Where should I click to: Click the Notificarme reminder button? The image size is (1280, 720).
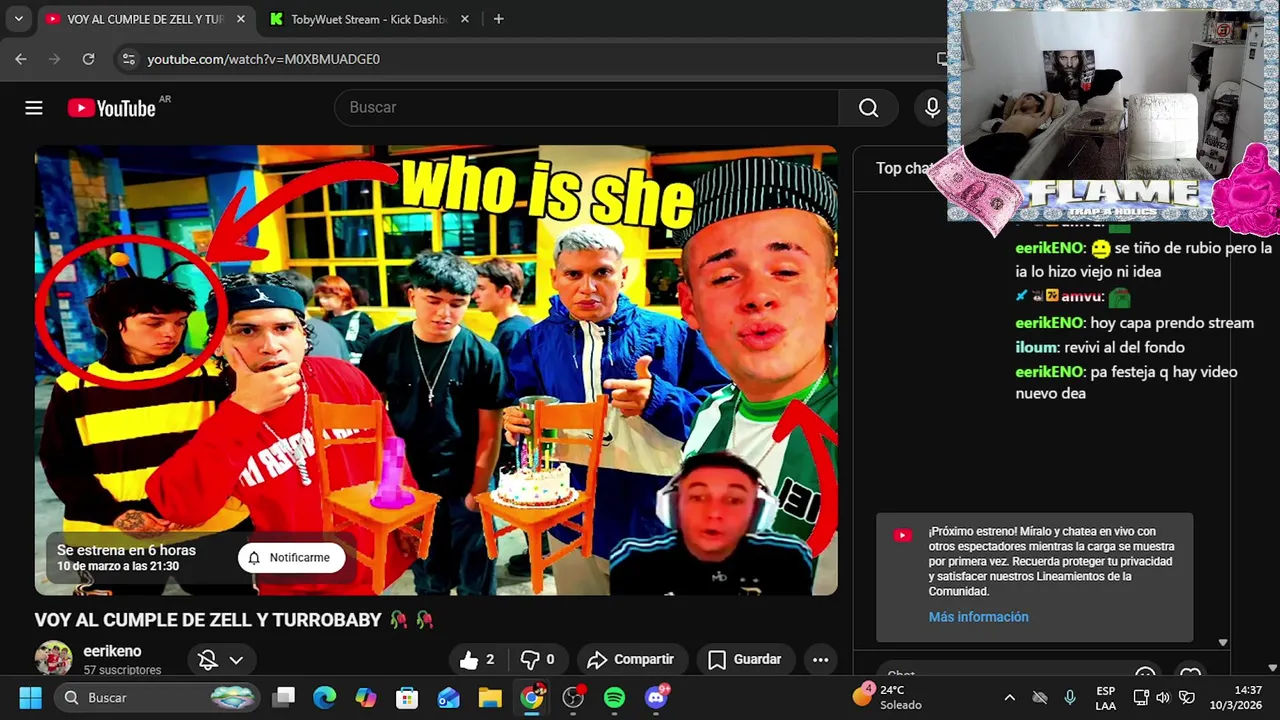tap(290, 558)
